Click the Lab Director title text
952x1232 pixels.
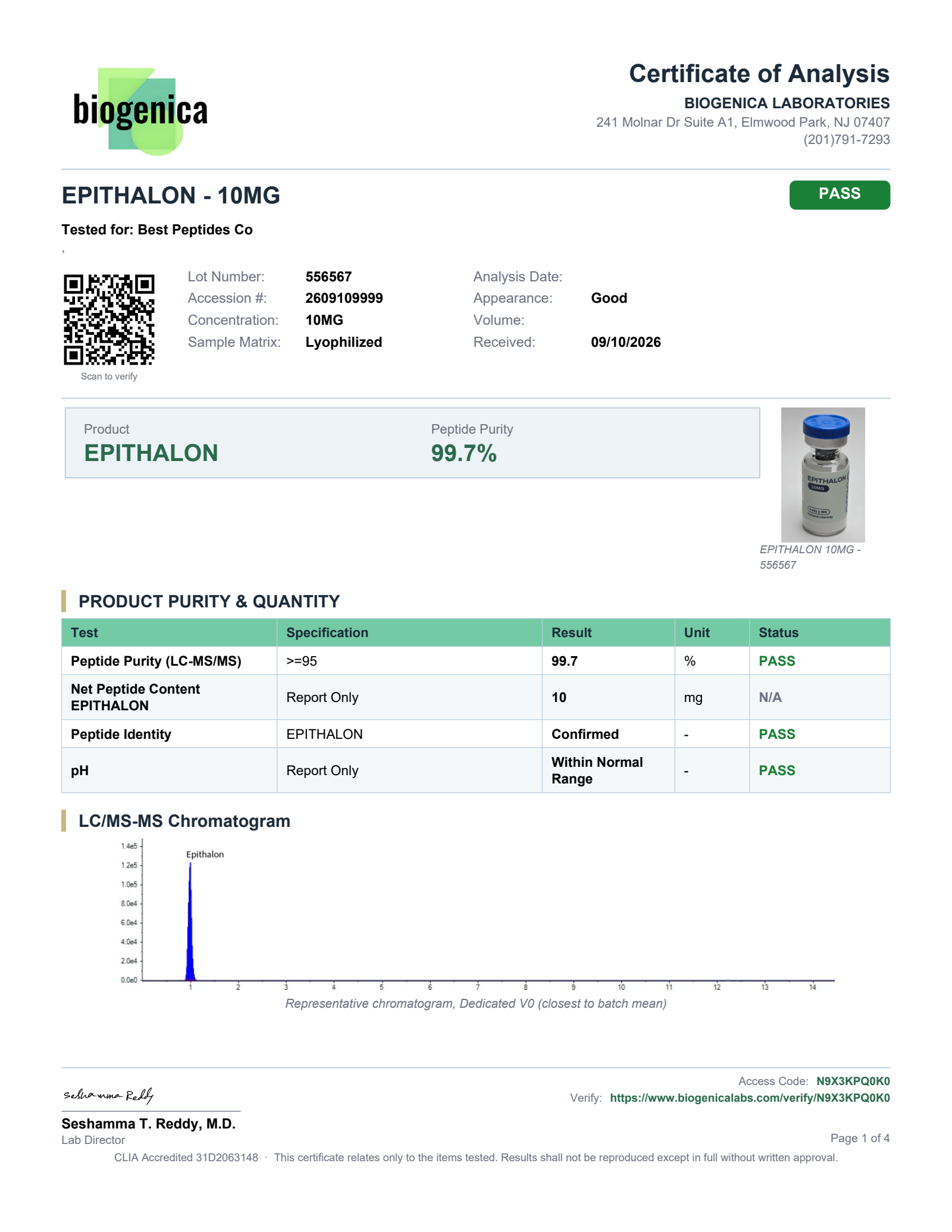(x=93, y=1140)
